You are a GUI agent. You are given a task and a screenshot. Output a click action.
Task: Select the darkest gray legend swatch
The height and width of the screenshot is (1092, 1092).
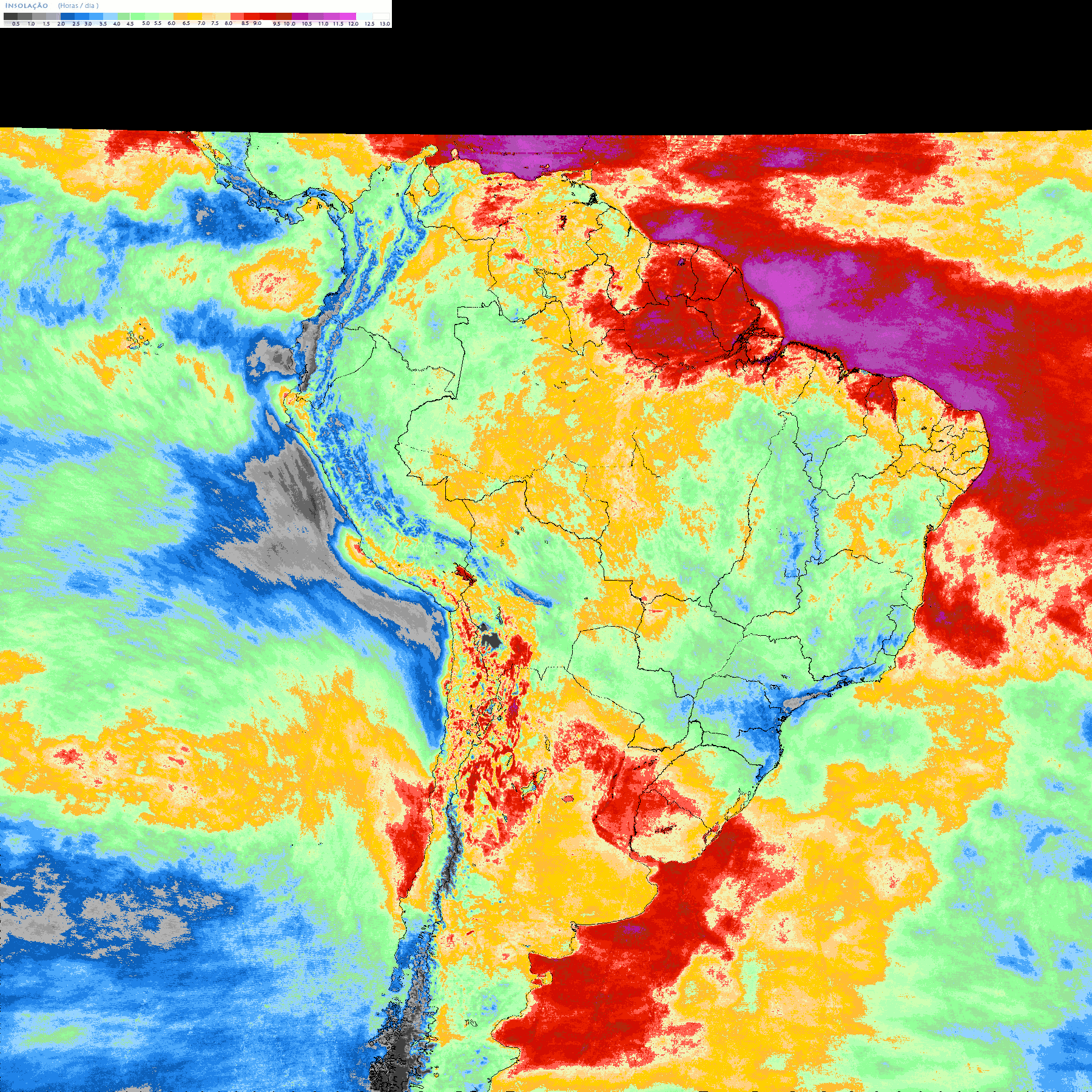10,16
